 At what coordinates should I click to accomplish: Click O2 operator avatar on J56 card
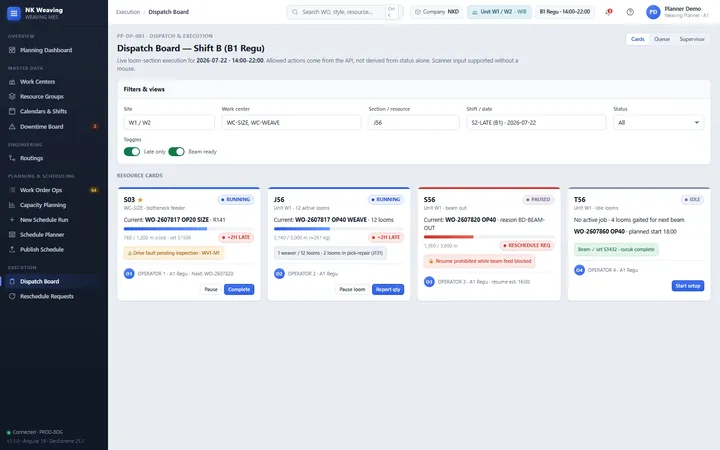pyautogui.click(x=279, y=274)
